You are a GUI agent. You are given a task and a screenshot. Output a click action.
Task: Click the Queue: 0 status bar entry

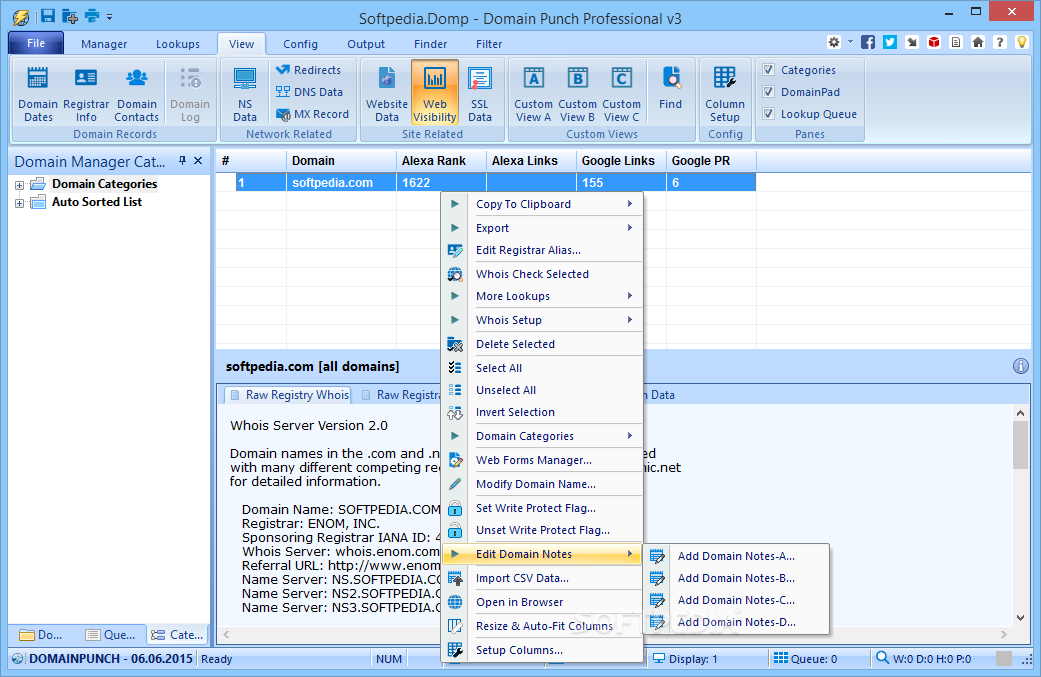tap(806, 658)
